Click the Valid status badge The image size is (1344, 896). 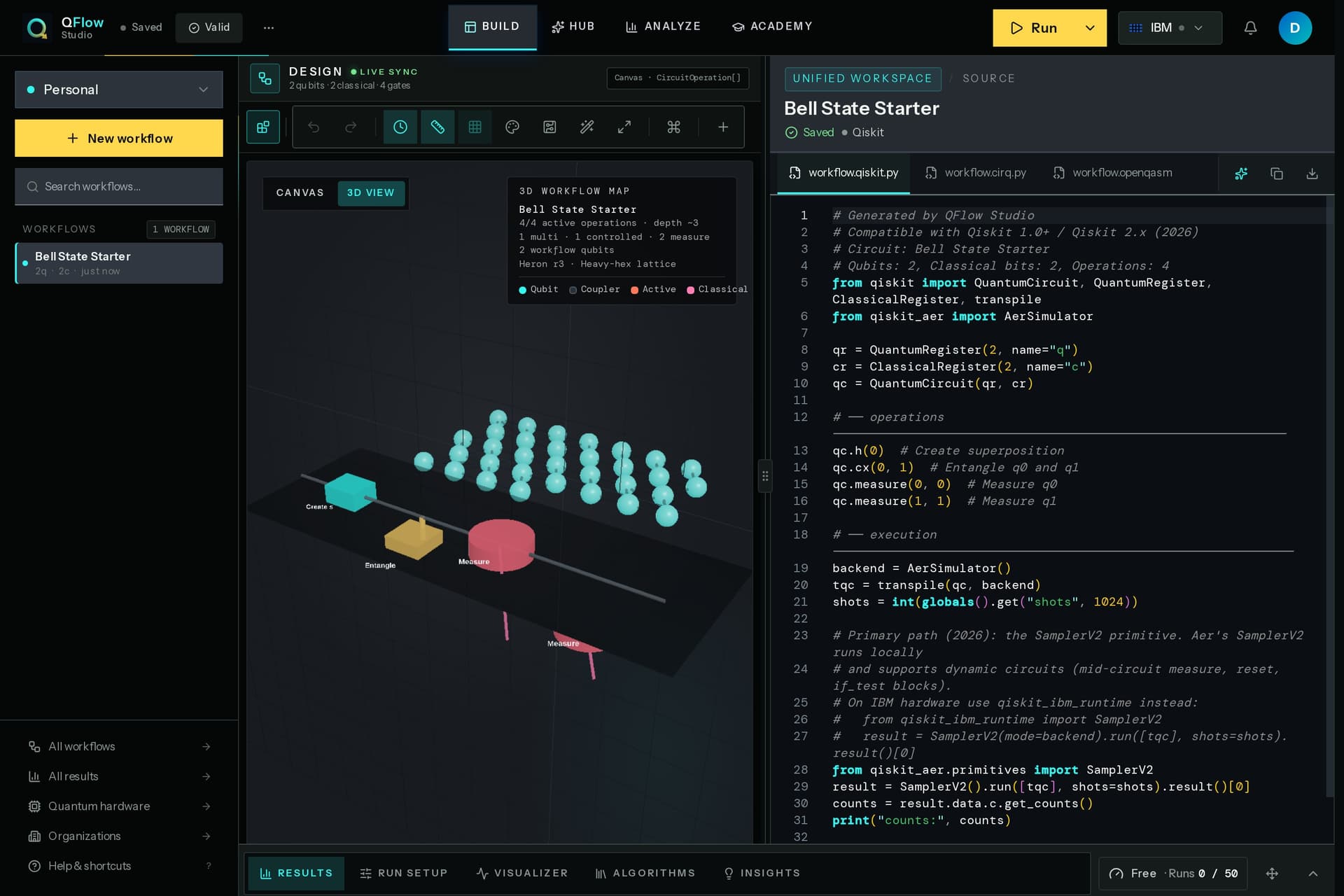(209, 27)
